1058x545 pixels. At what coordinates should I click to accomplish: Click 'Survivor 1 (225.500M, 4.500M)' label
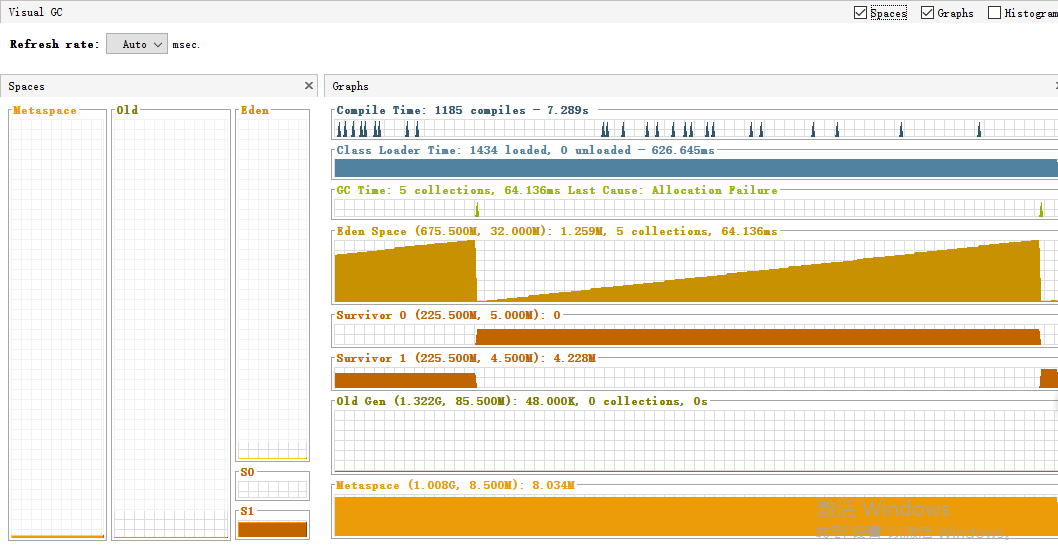click(x=440, y=358)
